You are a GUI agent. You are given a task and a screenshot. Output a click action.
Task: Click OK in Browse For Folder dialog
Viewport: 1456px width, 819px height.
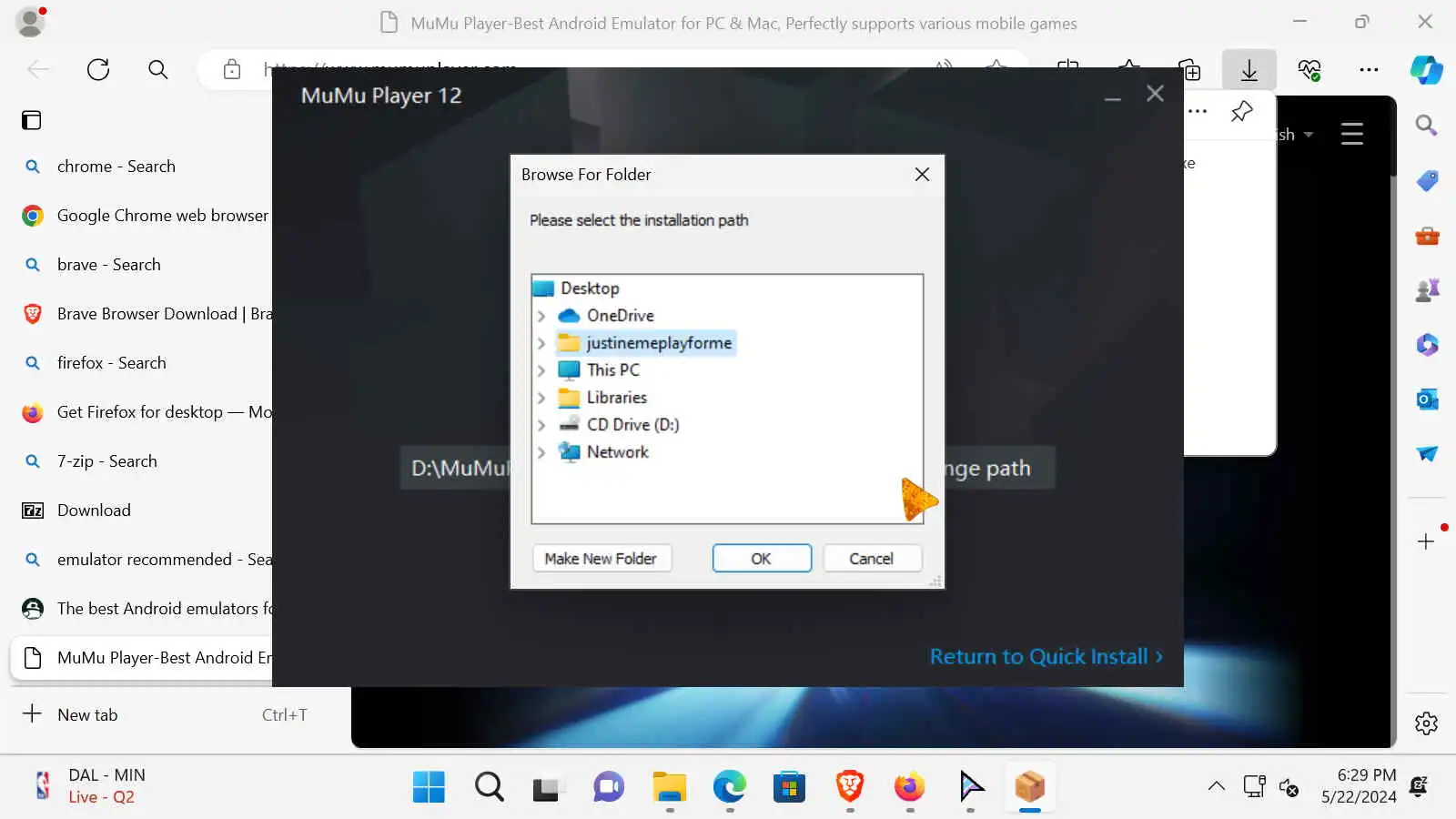coord(762,559)
